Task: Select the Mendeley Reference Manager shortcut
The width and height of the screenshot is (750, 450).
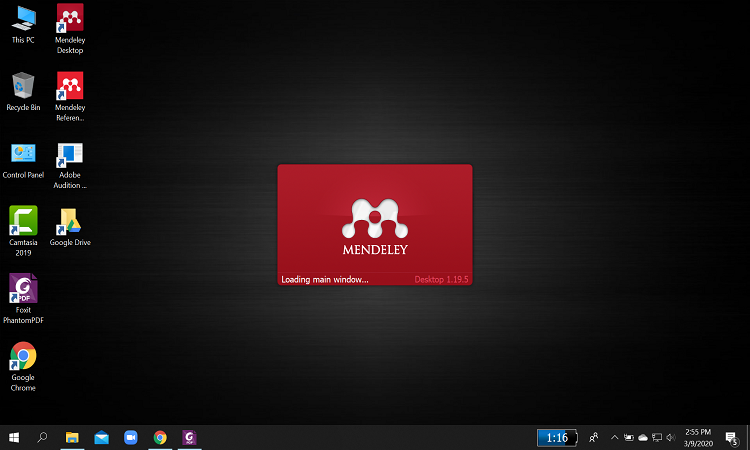Action: click(x=70, y=97)
